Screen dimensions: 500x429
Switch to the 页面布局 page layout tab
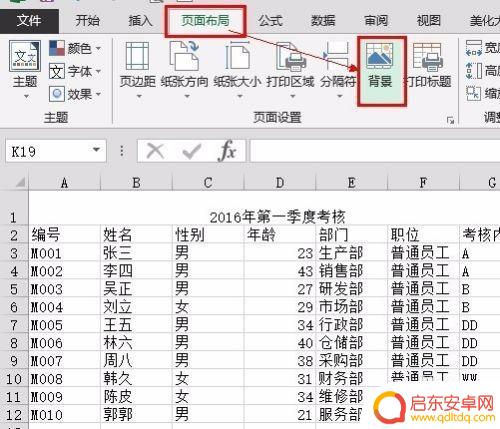(205, 21)
